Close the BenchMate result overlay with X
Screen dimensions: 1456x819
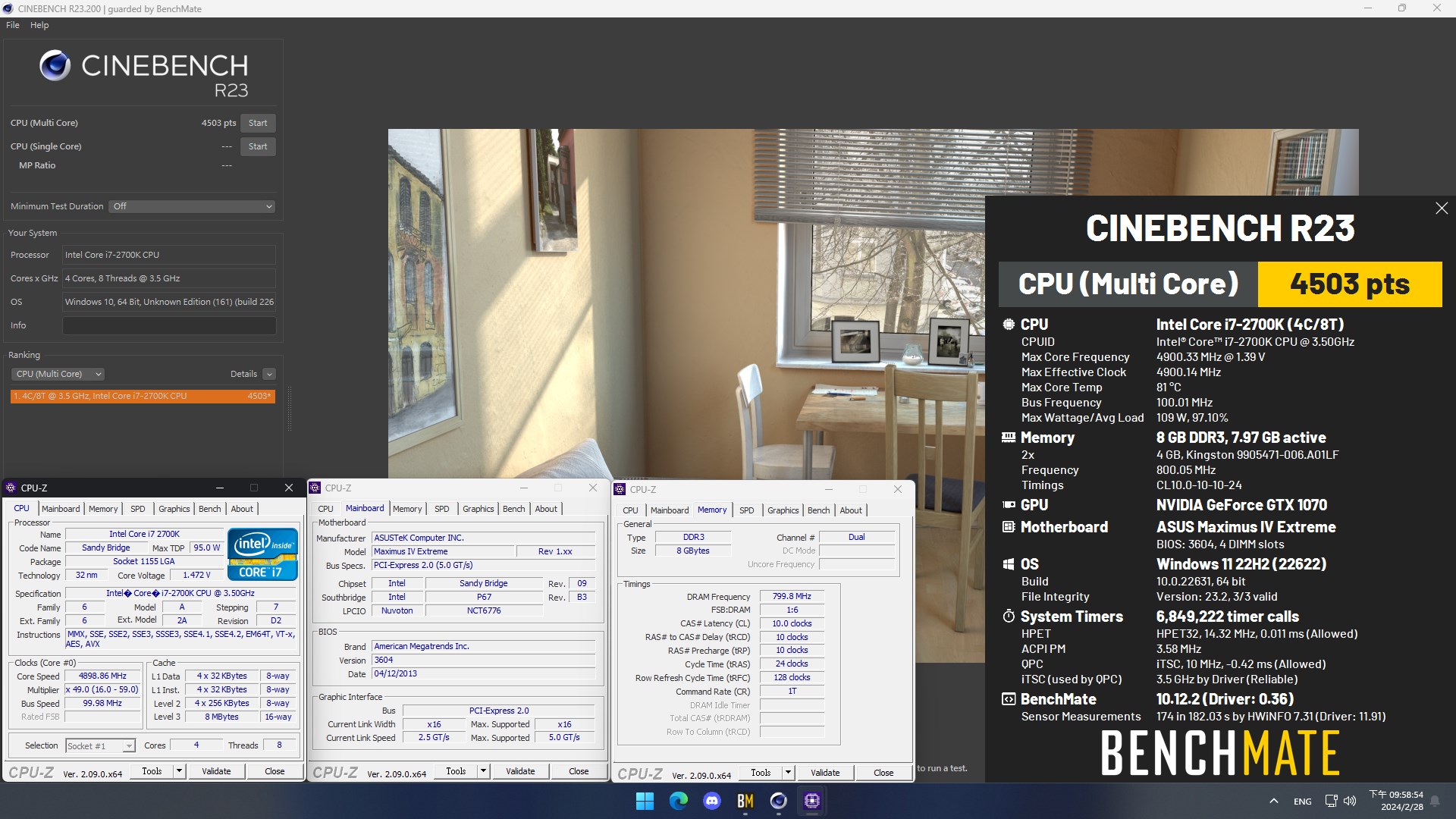1442,208
